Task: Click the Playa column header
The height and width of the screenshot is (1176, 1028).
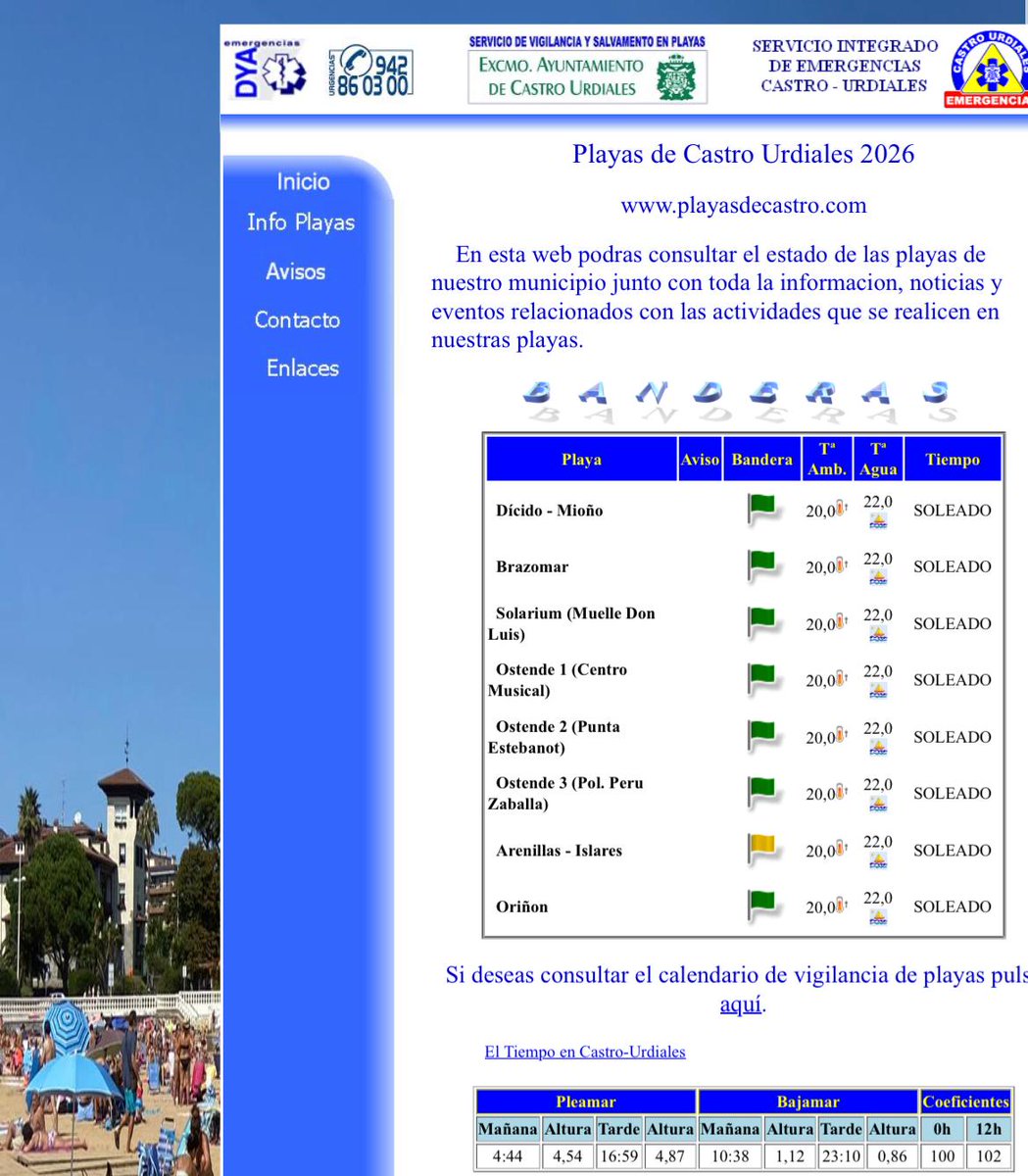Action: (581, 459)
